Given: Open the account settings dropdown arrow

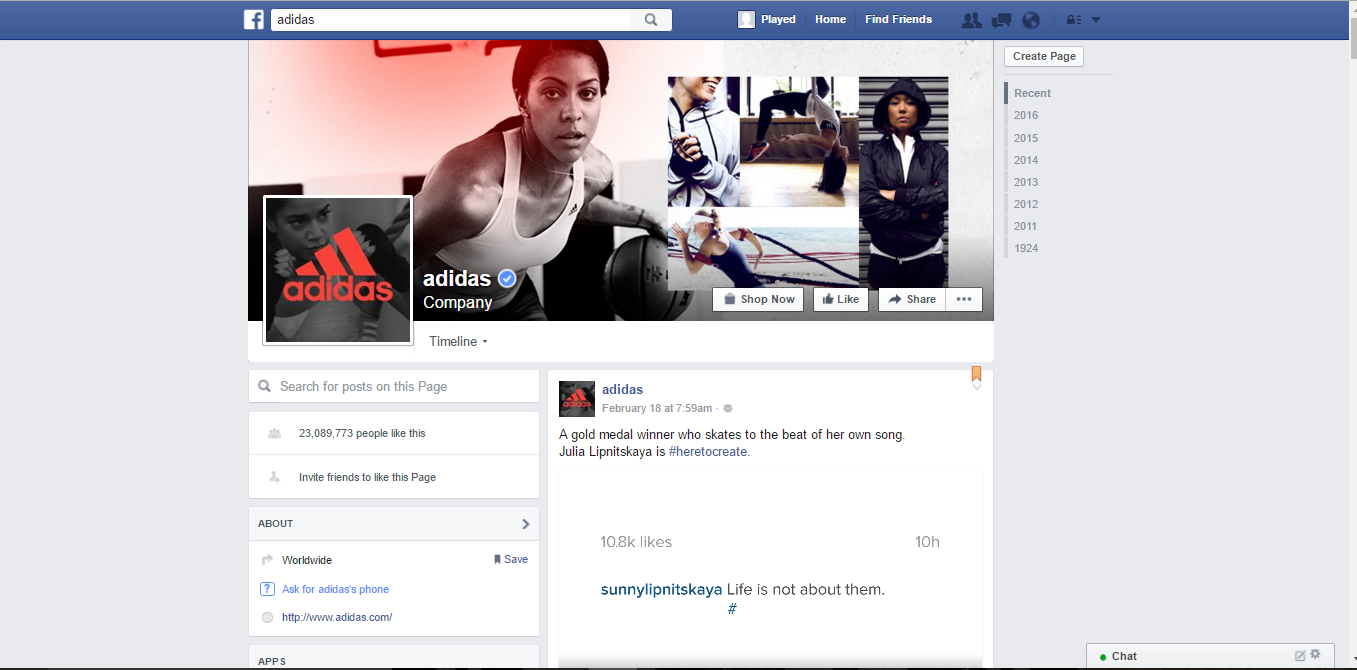Looking at the screenshot, I should [1097, 20].
